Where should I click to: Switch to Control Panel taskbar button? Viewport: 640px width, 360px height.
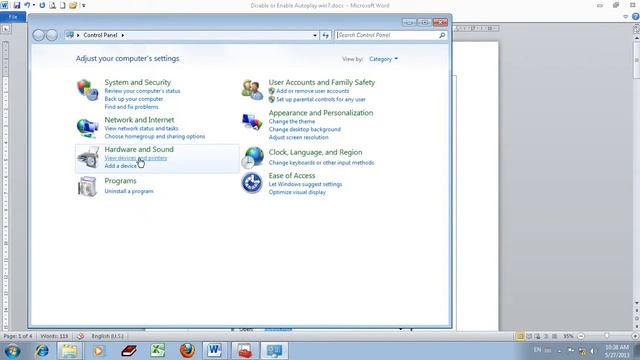coord(274,351)
